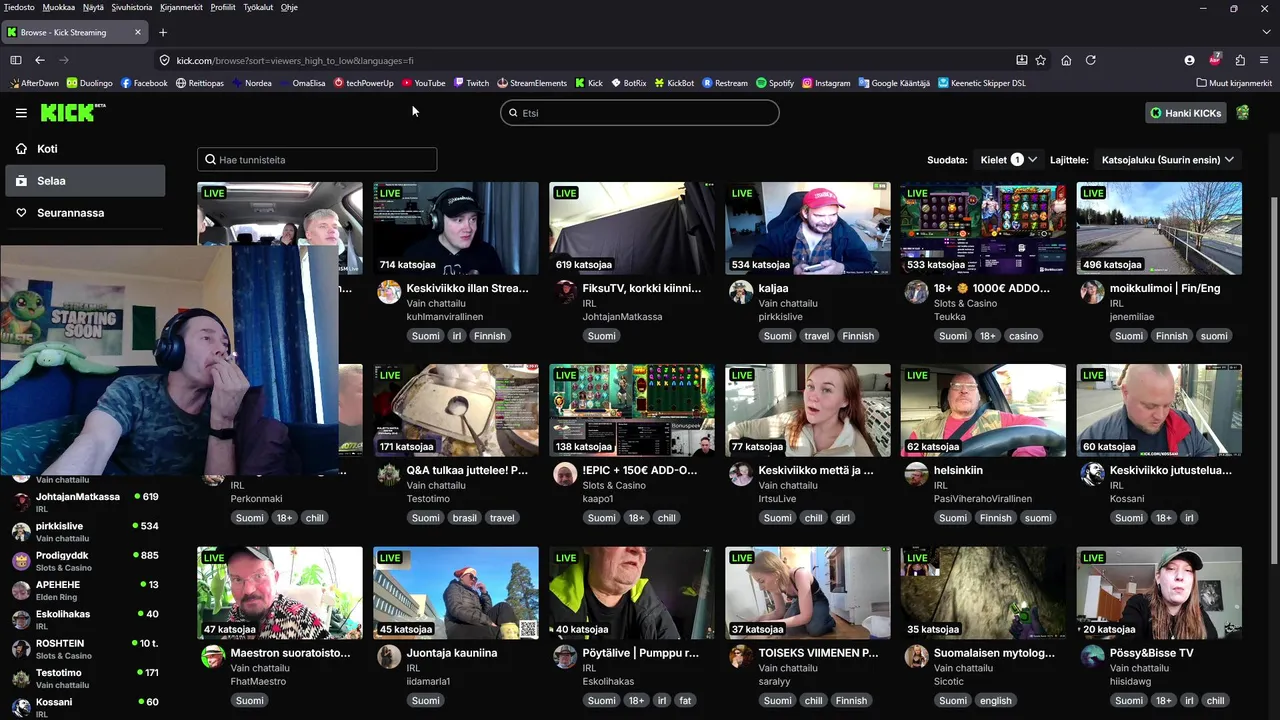Open the Duolingo bookmark
Image resolution: width=1280 pixels, height=720 pixels.
(89, 83)
